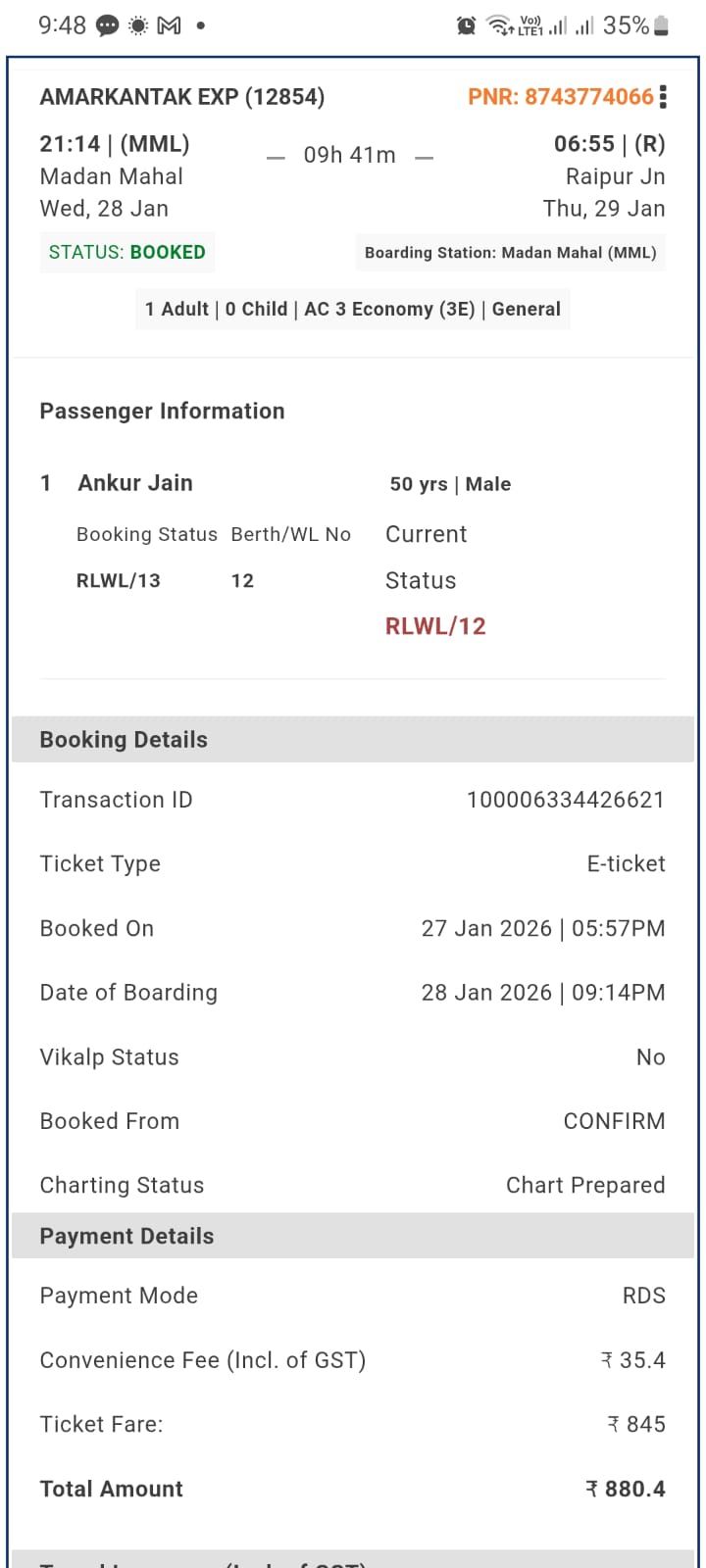Tap the message notification icon in status bar

[x=108, y=26]
